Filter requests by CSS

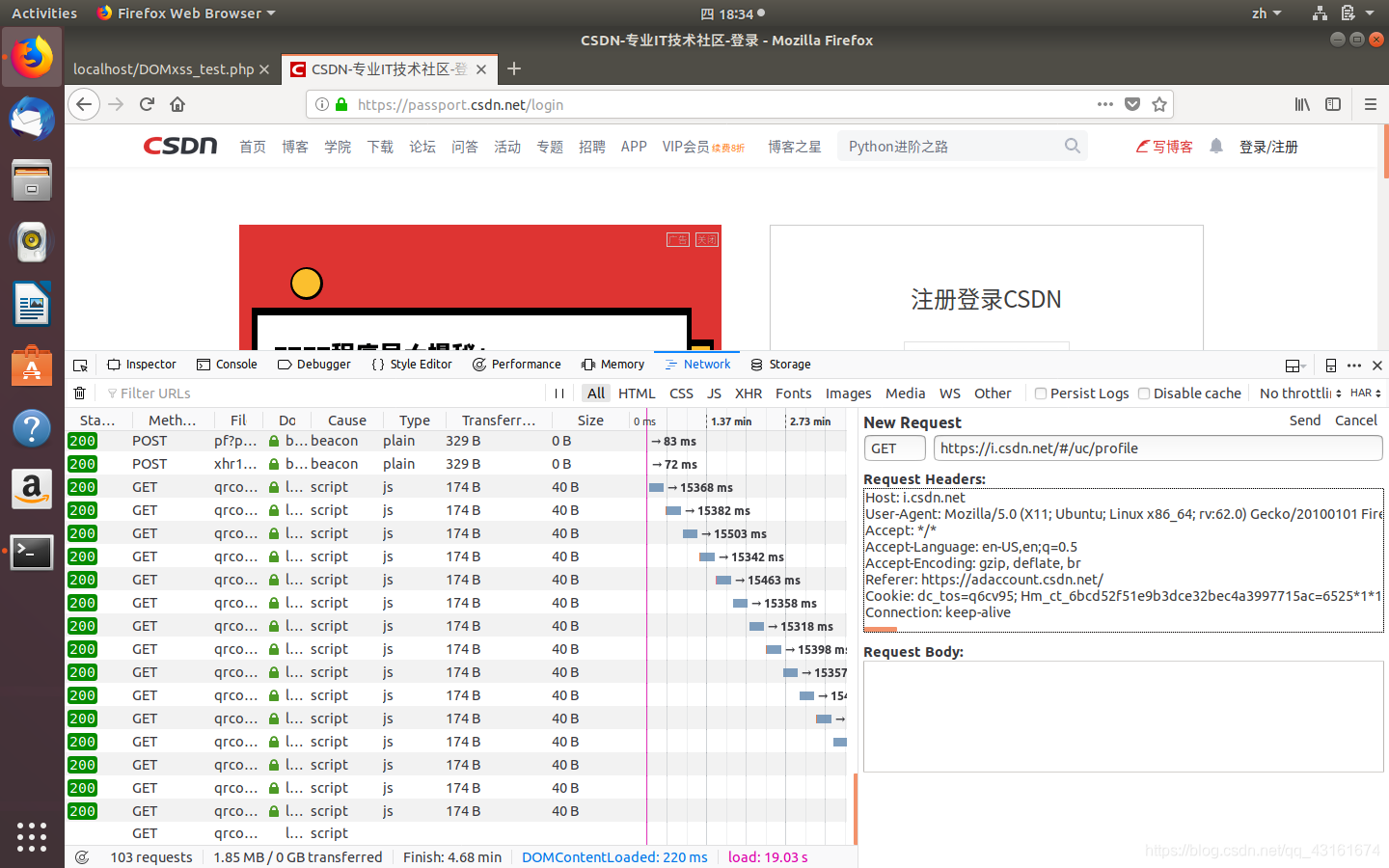tap(681, 393)
